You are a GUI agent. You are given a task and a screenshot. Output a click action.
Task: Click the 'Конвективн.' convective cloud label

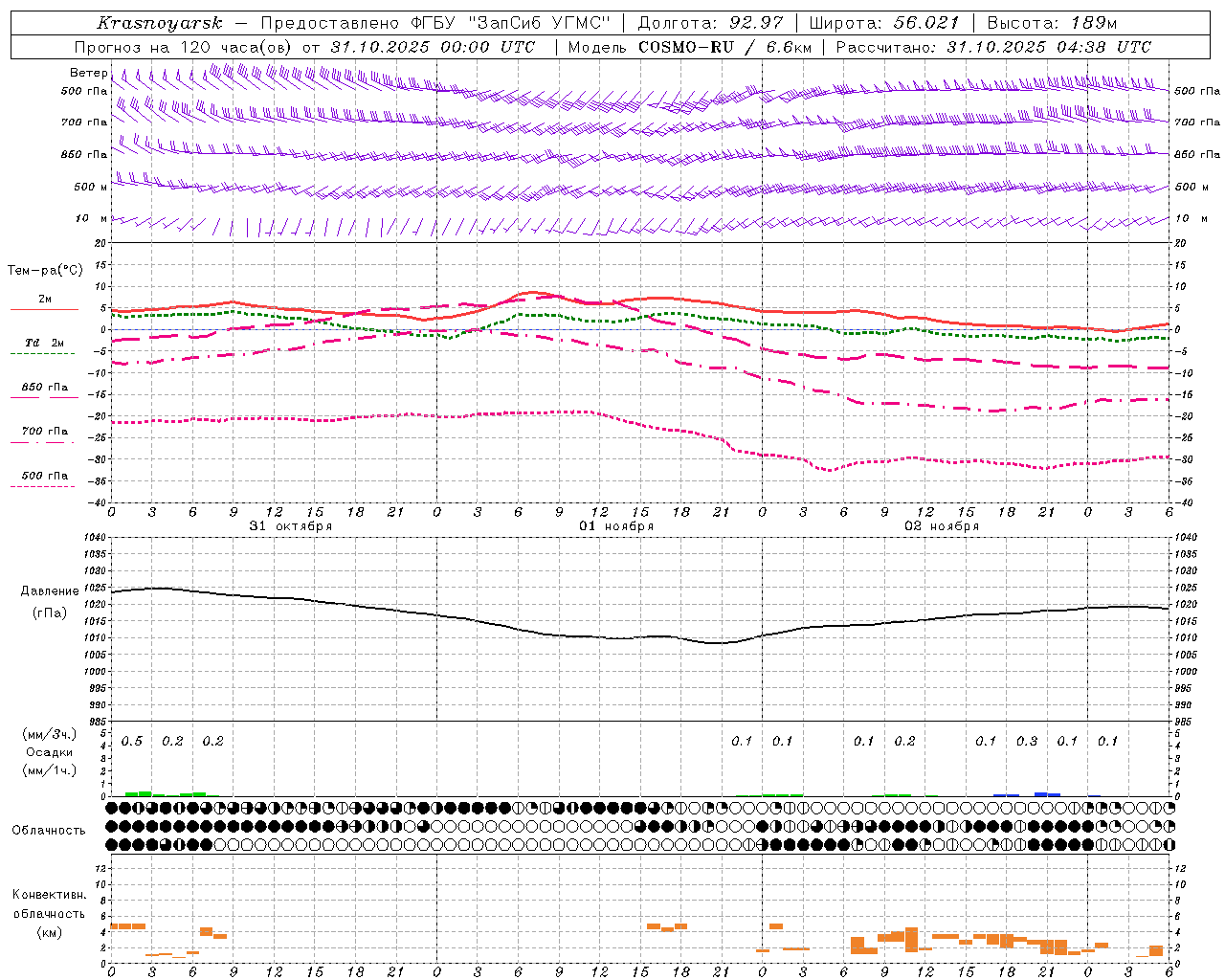pyautogui.click(x=49, y=895)
